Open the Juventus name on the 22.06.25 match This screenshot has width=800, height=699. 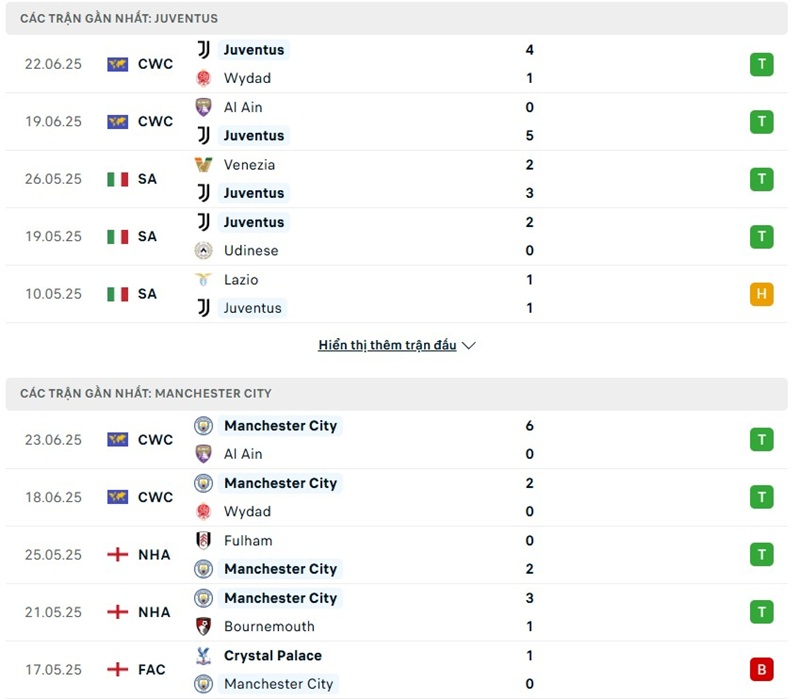point(254,50)
